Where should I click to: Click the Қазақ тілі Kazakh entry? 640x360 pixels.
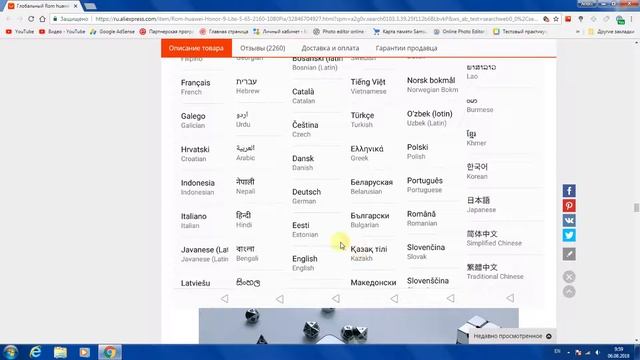(x=369, y=253)
